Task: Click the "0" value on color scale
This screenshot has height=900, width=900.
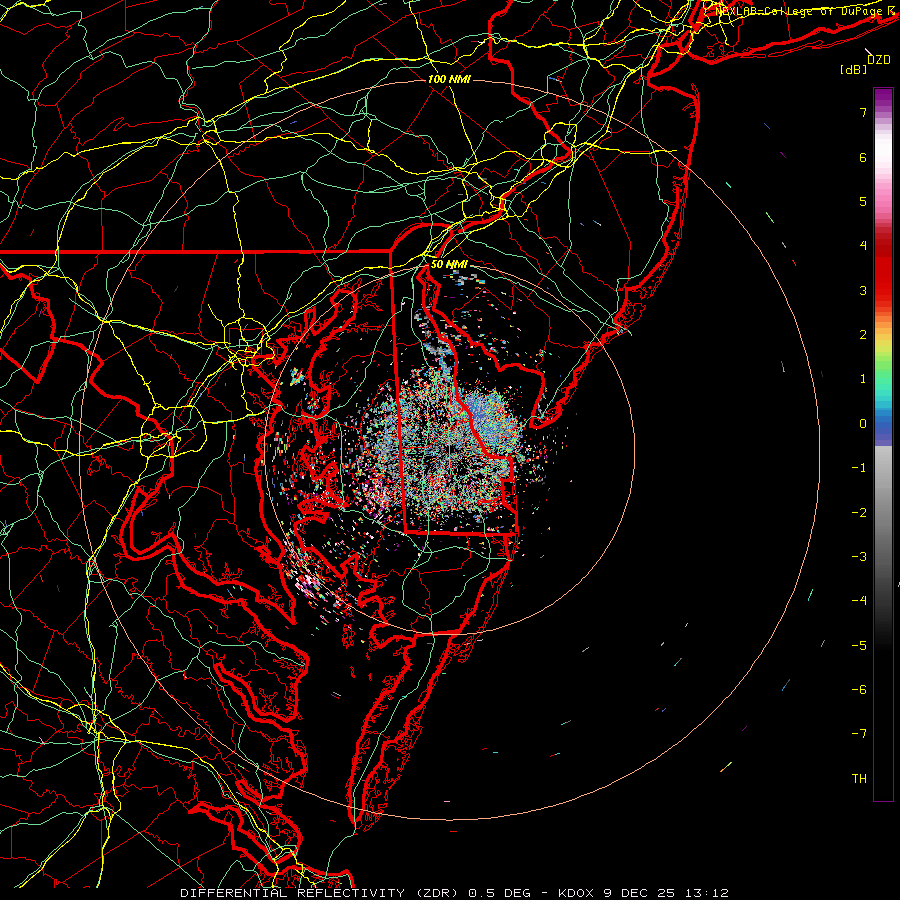Action: coord(863,424)
